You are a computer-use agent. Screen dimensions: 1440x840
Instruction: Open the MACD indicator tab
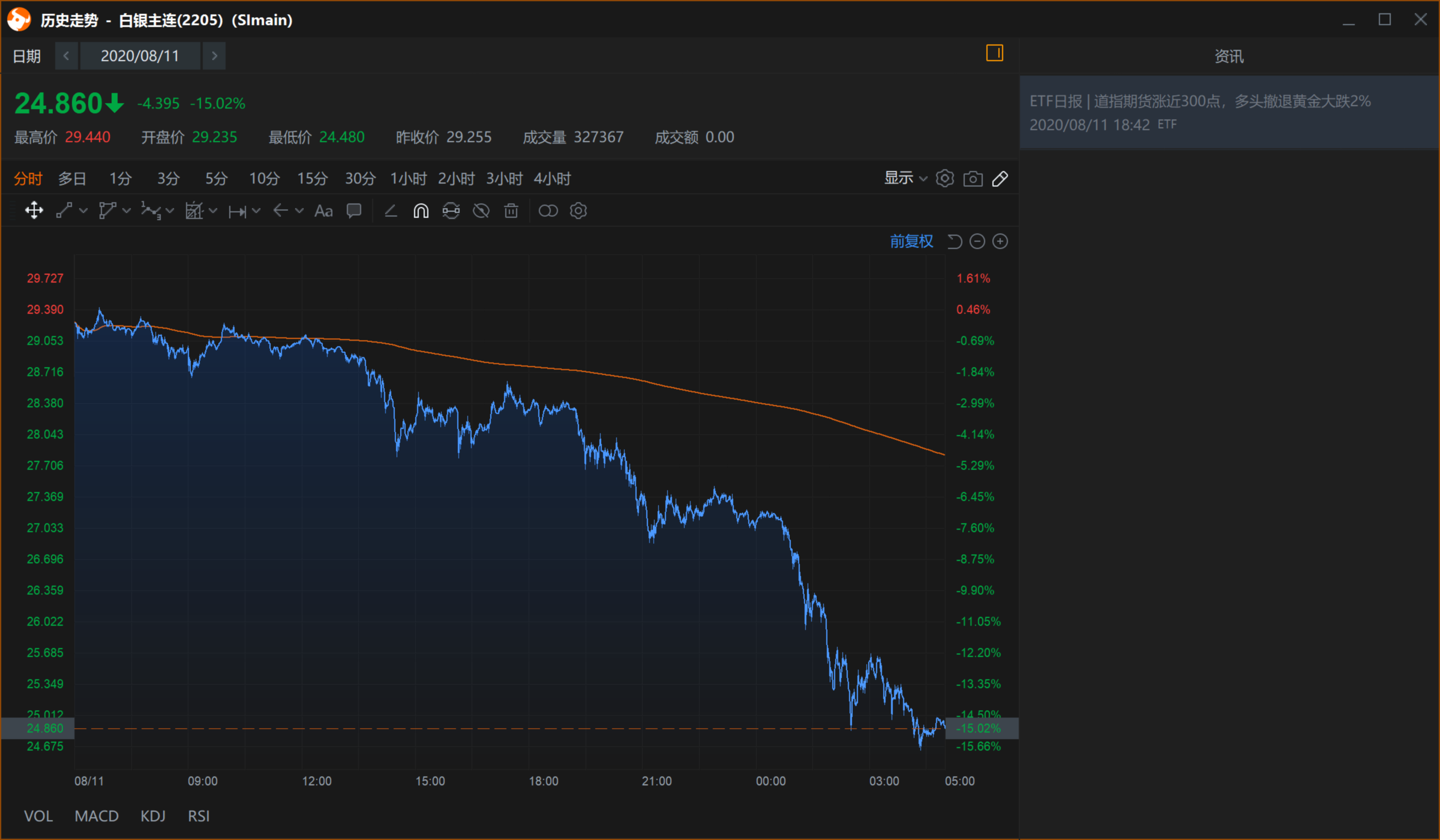coord(97,816)
